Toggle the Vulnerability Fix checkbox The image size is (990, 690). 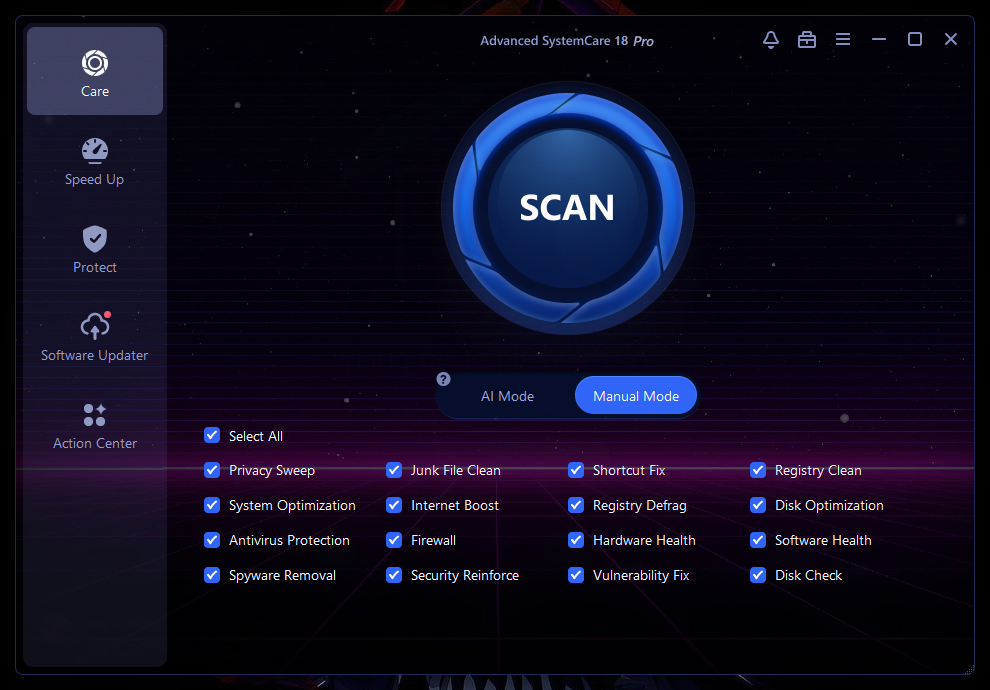pos(576,575)
